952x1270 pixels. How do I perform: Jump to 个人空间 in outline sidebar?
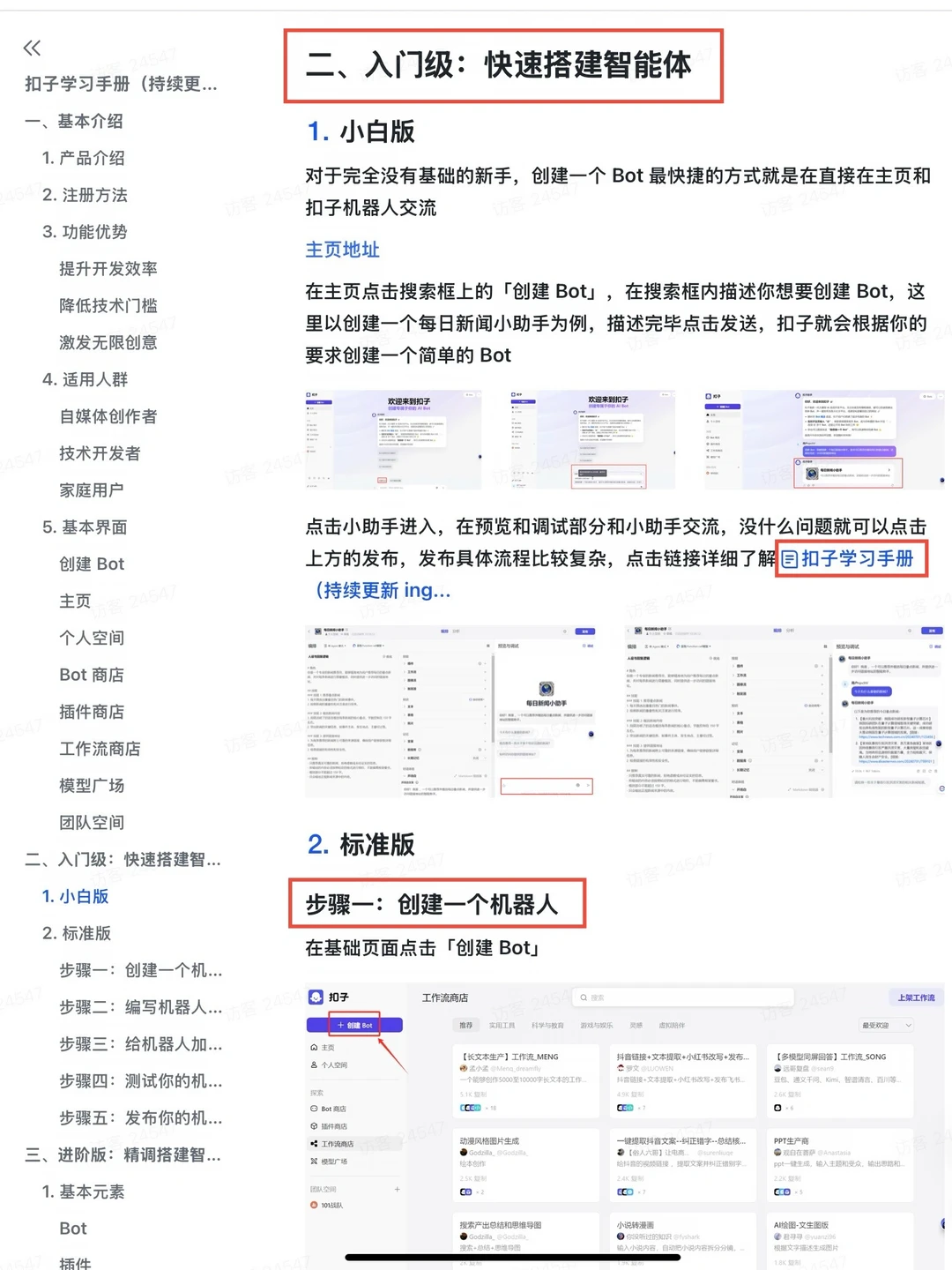click(92, 638)
